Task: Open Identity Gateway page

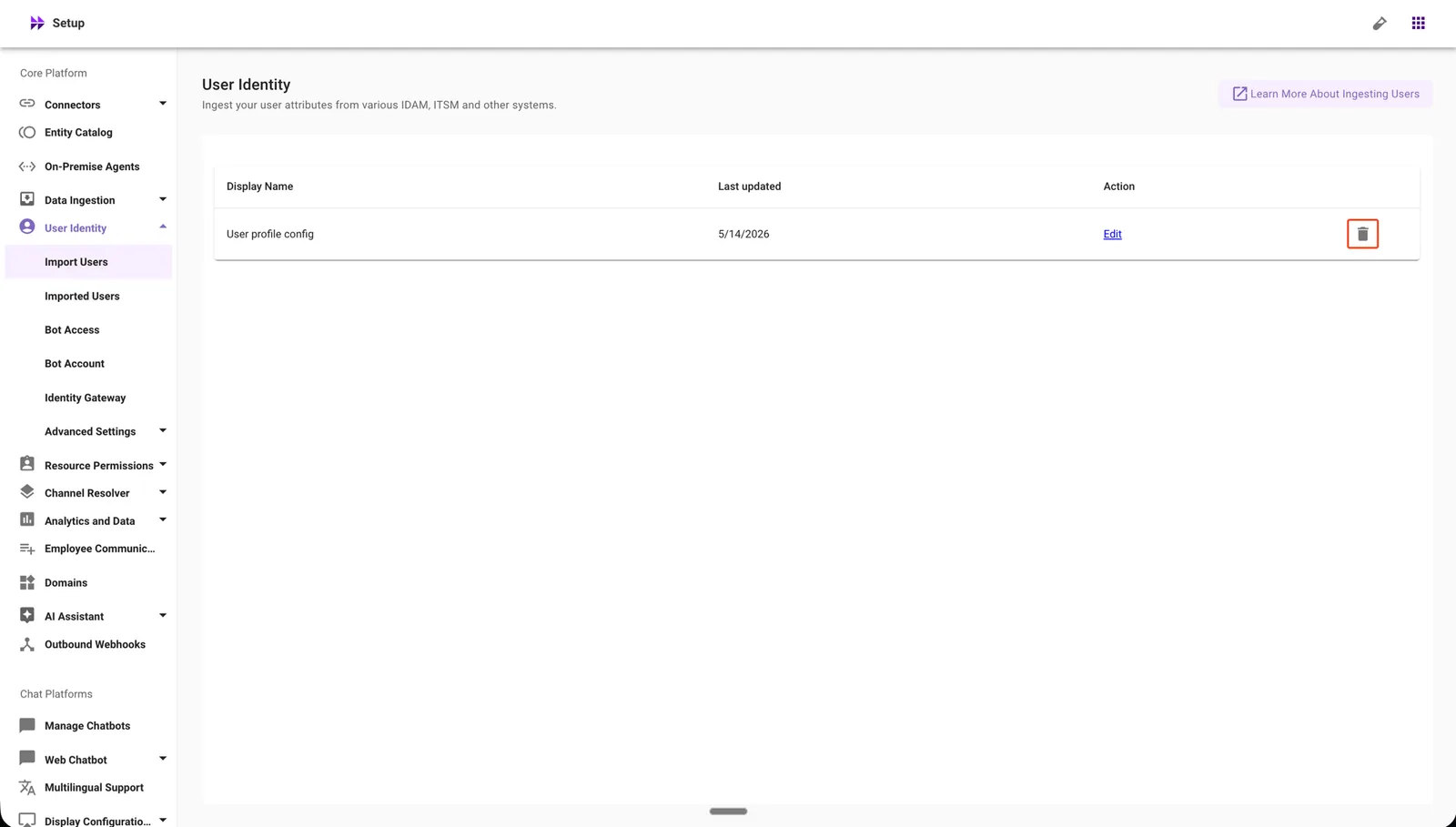Action: [x=86, y=398]
